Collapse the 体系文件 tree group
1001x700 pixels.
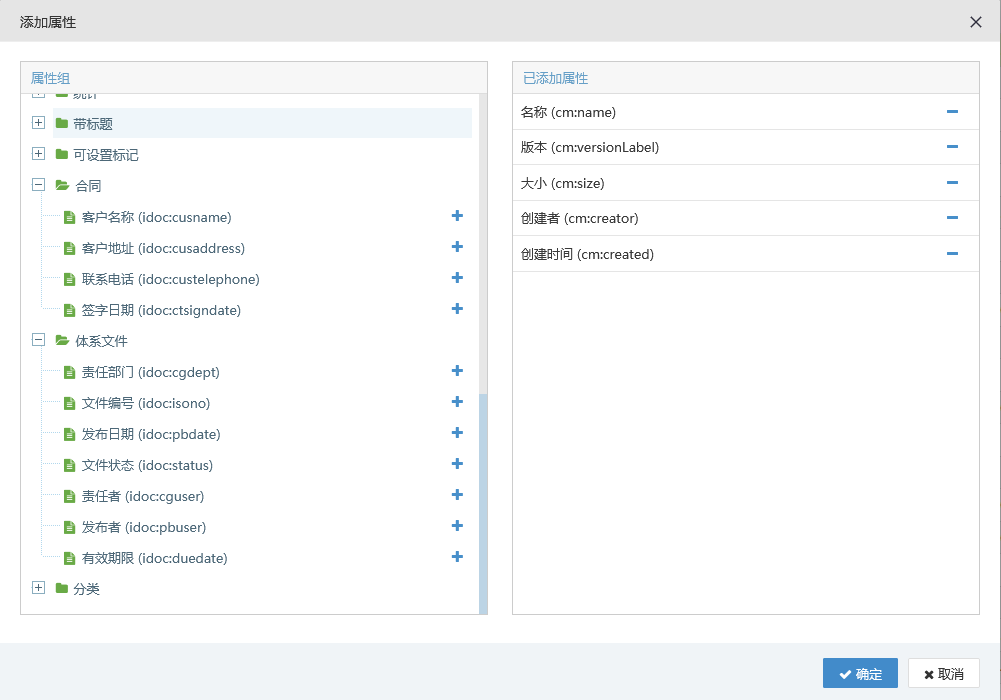coord(38,340)
